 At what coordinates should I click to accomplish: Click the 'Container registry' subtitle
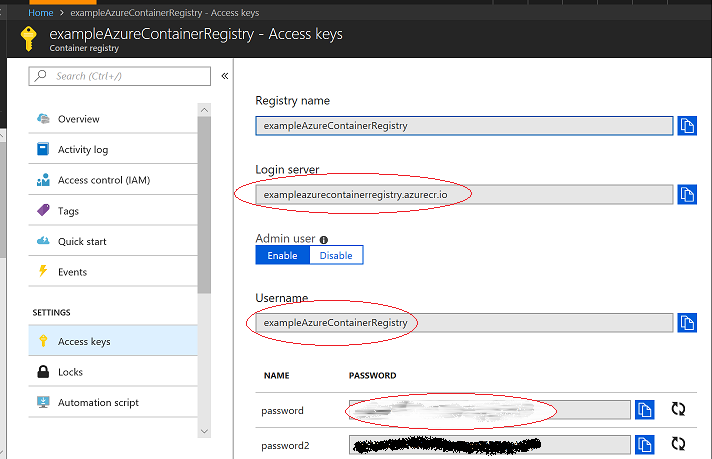coord(84,48)
